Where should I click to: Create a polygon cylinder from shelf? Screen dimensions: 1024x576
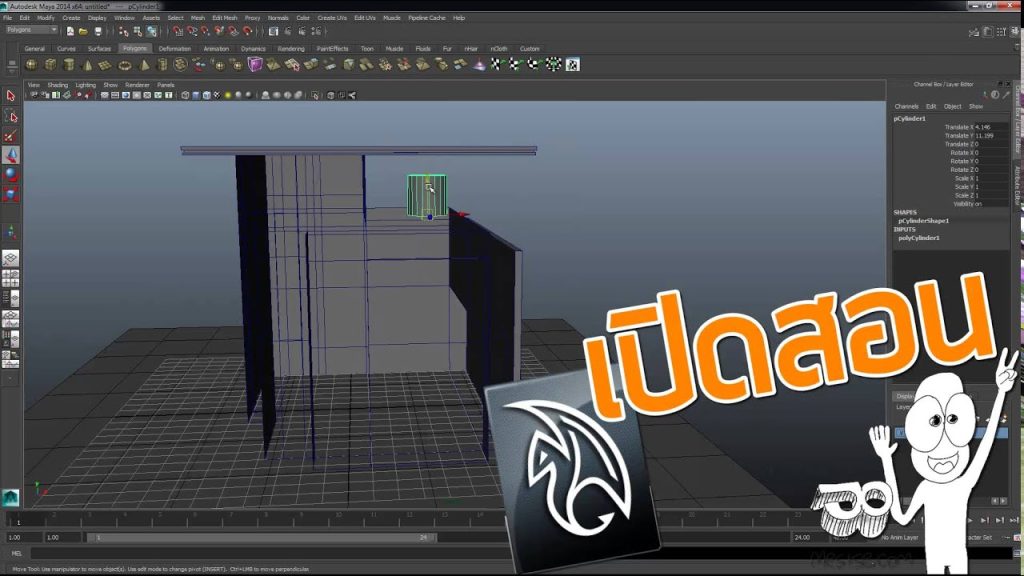(69, 65)
